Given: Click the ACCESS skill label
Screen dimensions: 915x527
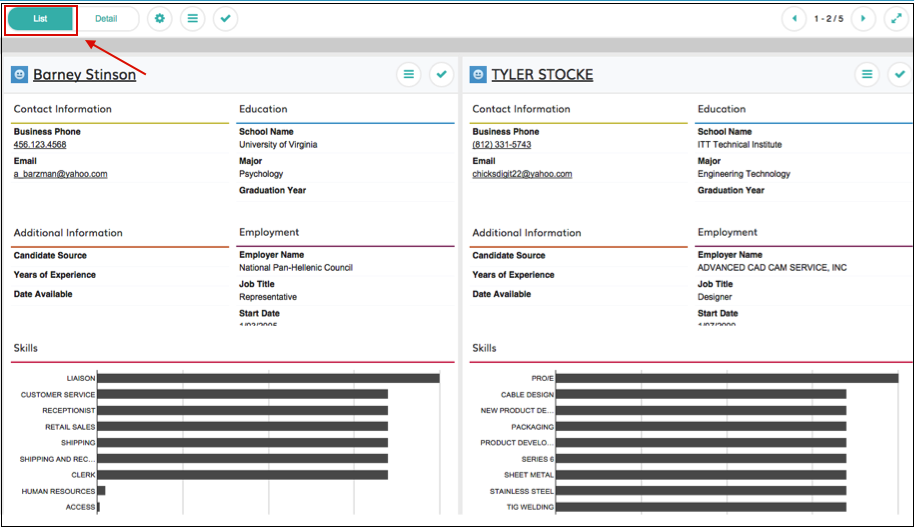Looking at the screenshot, I should tap(81, 507).
